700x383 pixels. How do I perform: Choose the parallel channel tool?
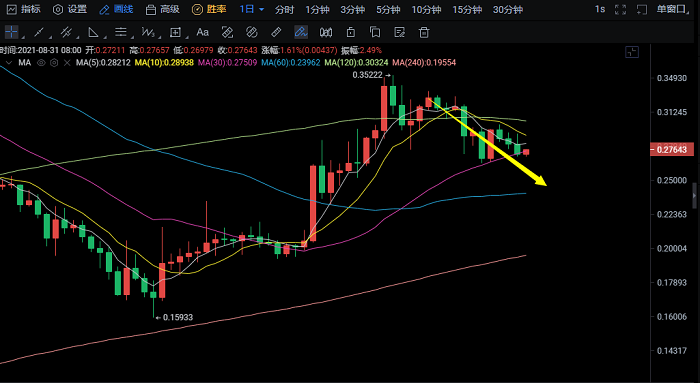[66, 32]
